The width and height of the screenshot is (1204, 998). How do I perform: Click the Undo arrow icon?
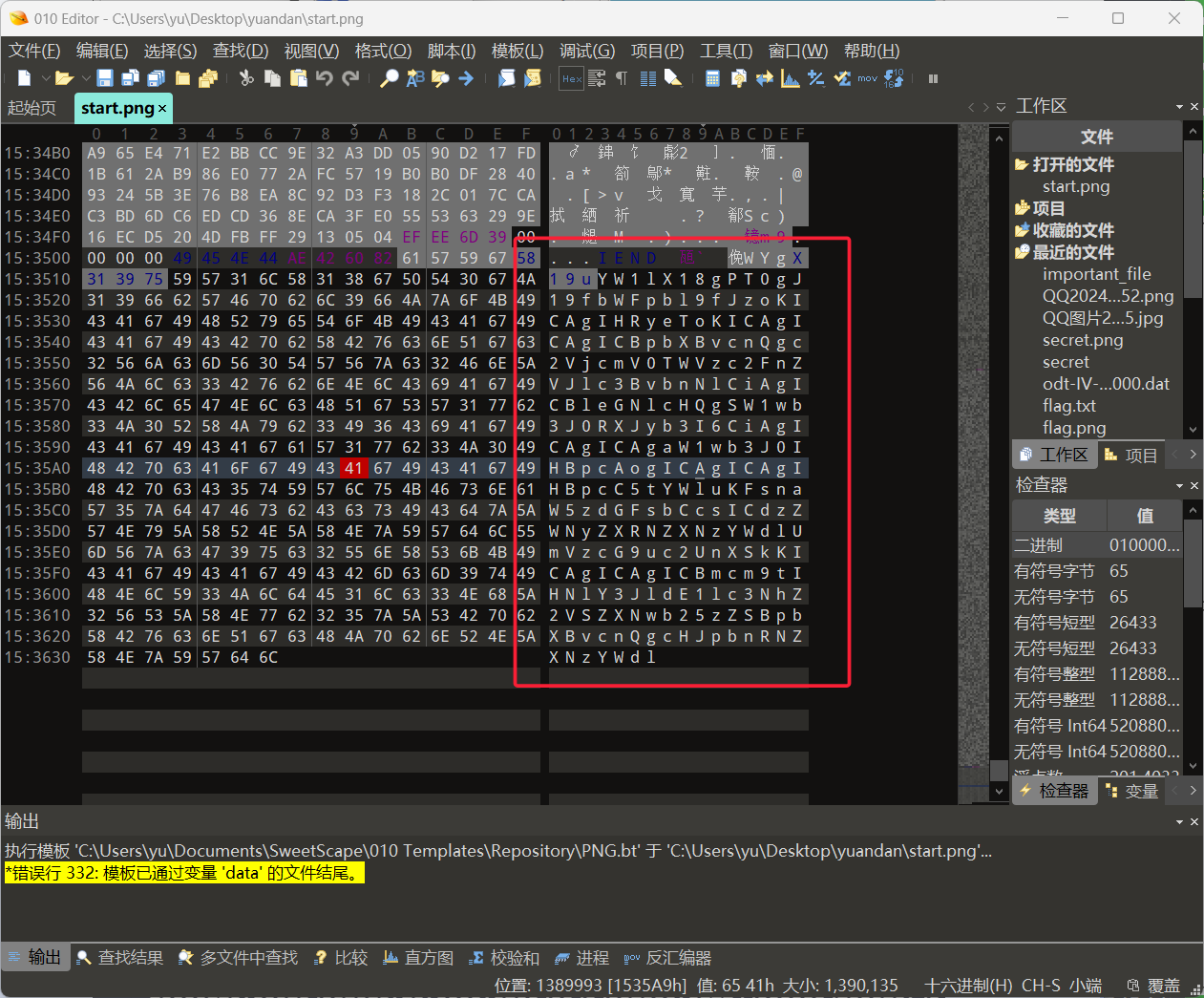click(325, 78)
